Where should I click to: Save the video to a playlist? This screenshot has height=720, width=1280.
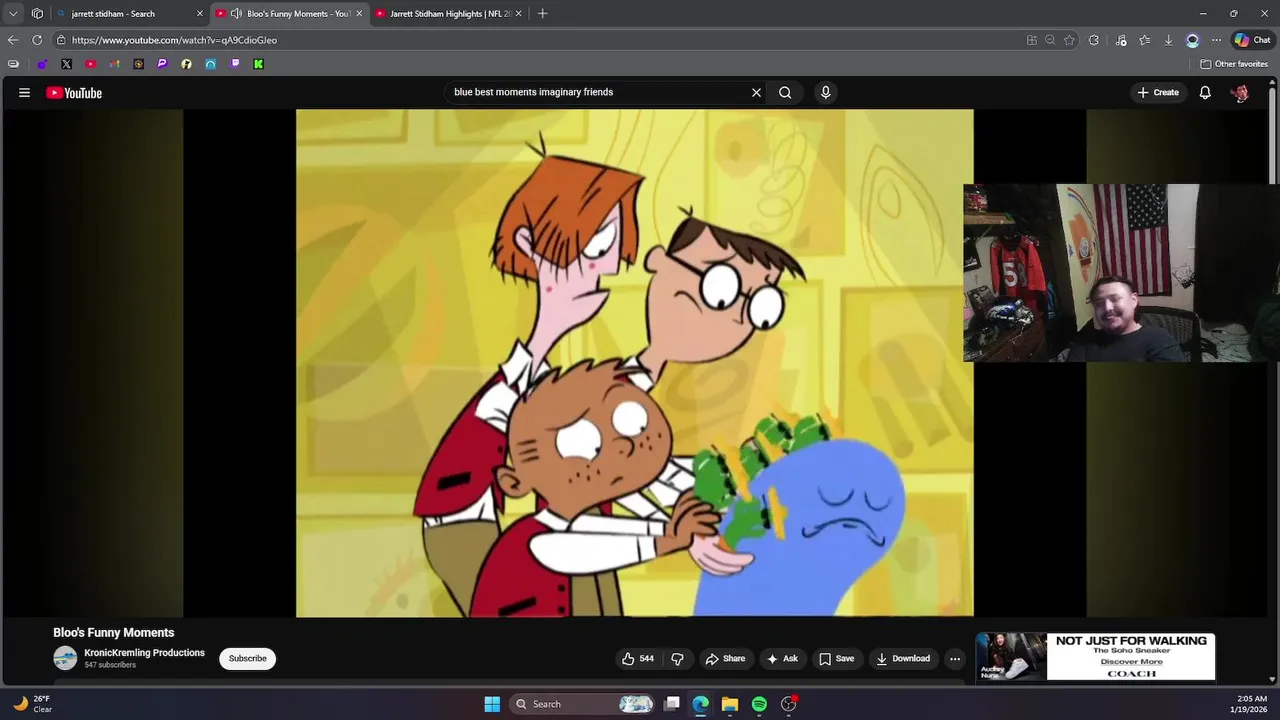coord(836,658)
